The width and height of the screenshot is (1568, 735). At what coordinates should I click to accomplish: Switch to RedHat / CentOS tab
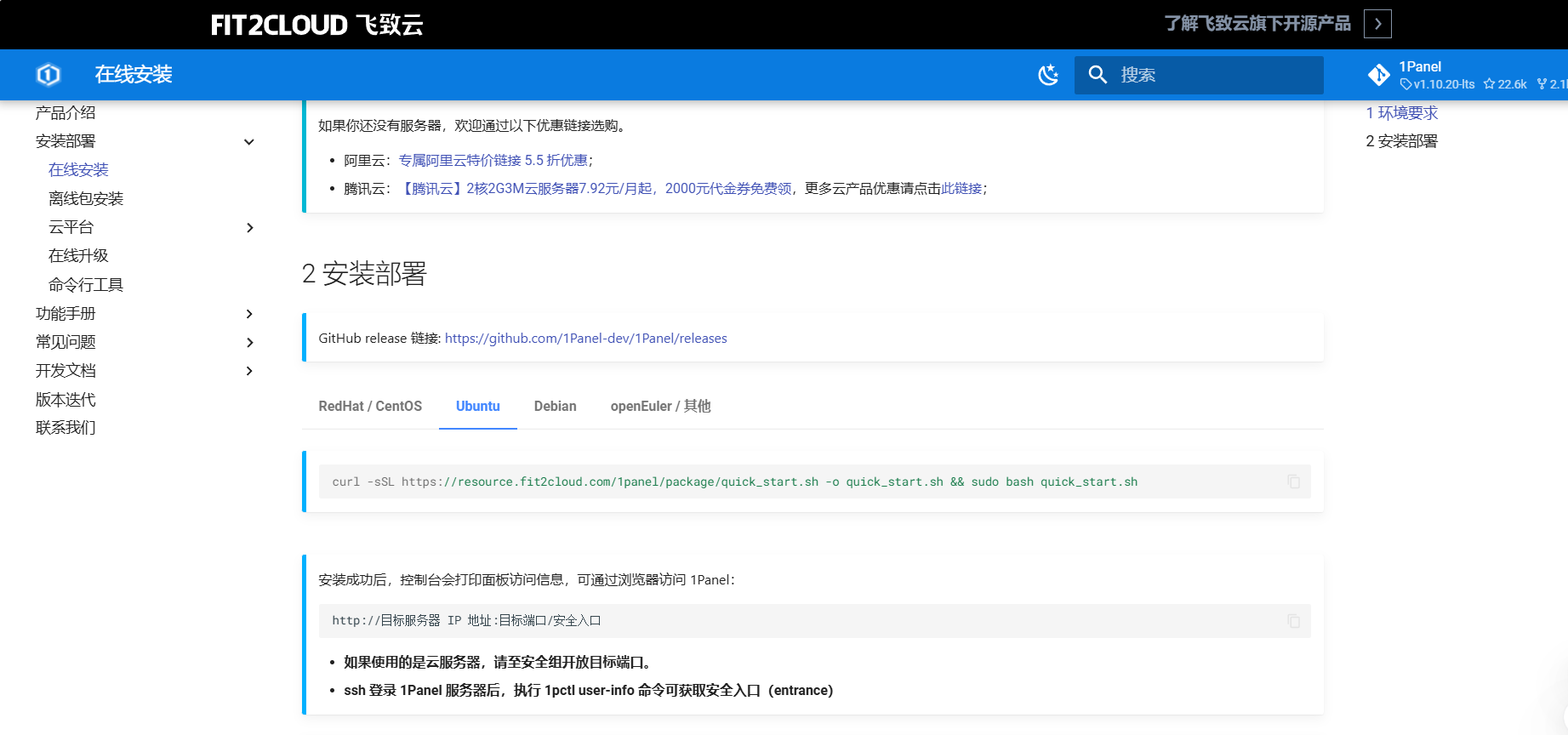(370, 407)
